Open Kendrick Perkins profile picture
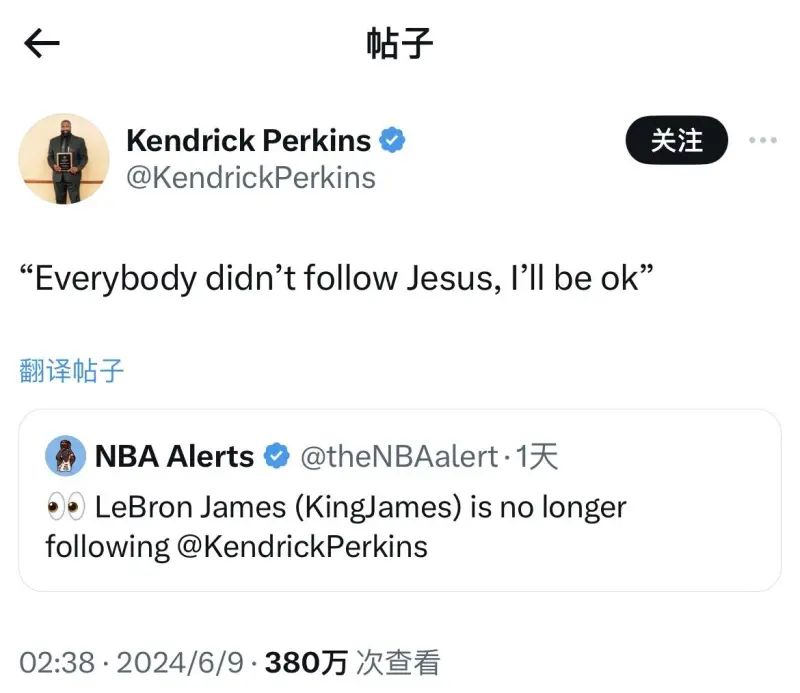800x693 pixels. click(64, 159)
